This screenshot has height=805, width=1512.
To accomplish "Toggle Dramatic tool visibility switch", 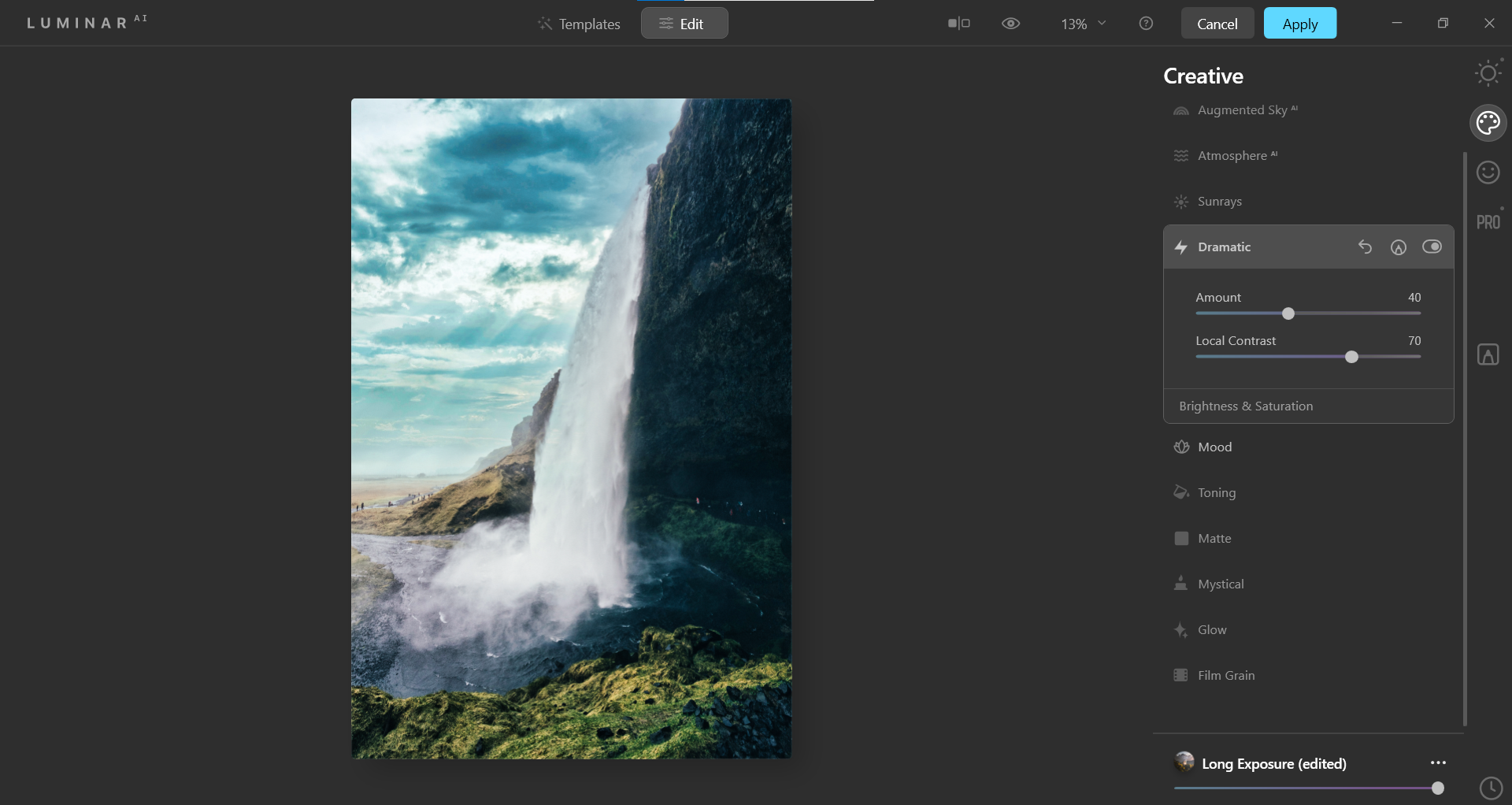I will click(x=1432, y=247).
